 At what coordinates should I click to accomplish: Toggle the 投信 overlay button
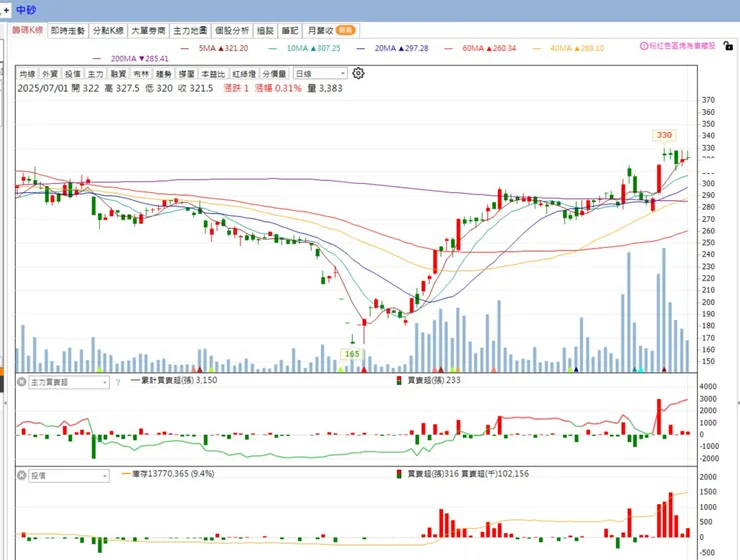[x=73, y=74]
